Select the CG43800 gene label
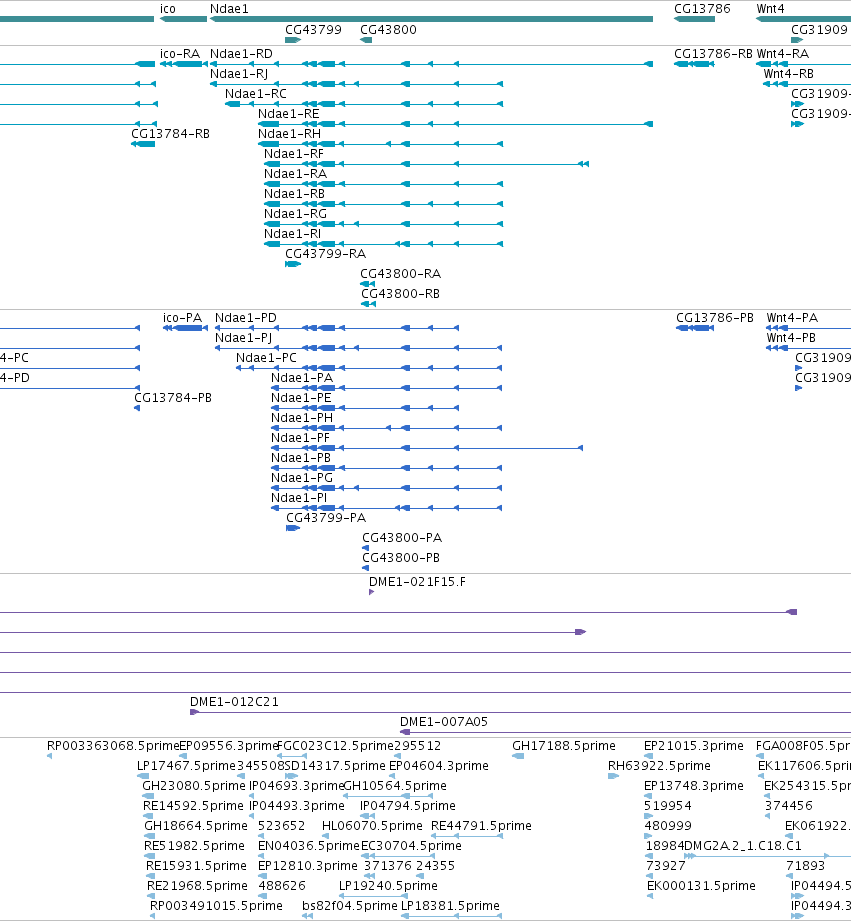Viewport: 851px width, 921px height. [x=388, y=29]
